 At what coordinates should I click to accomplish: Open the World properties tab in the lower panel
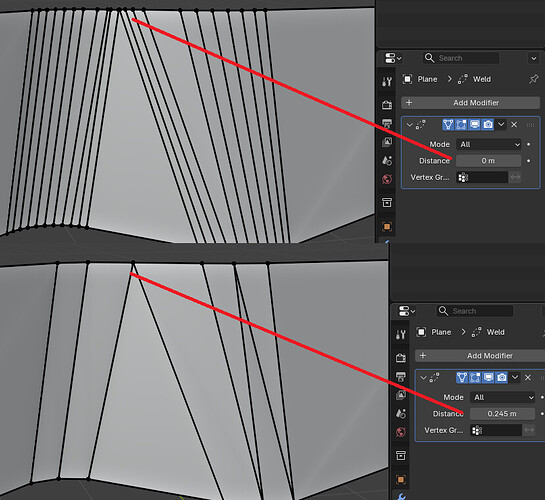coord(401,432)
